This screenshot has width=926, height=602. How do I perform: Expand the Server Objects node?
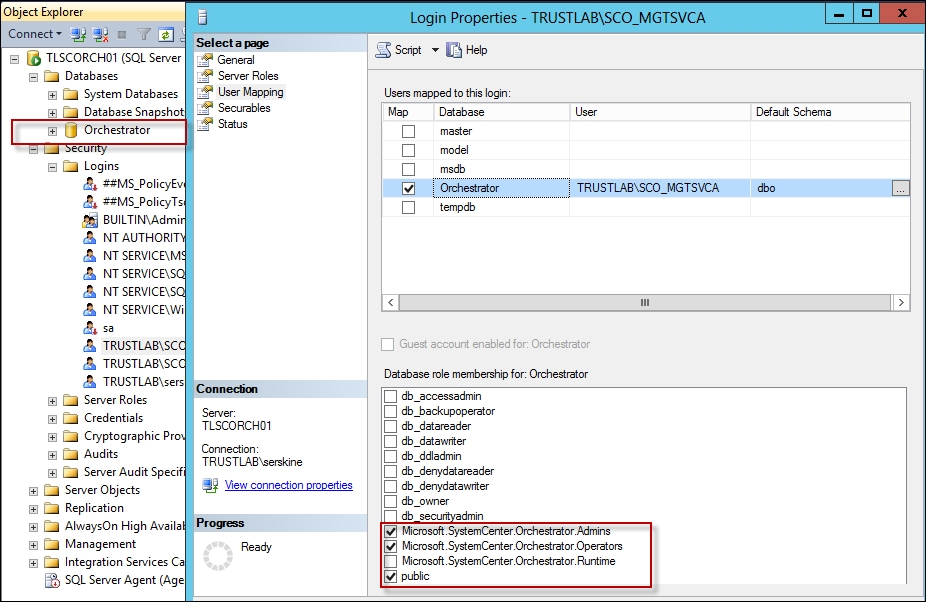pos(34,491)
